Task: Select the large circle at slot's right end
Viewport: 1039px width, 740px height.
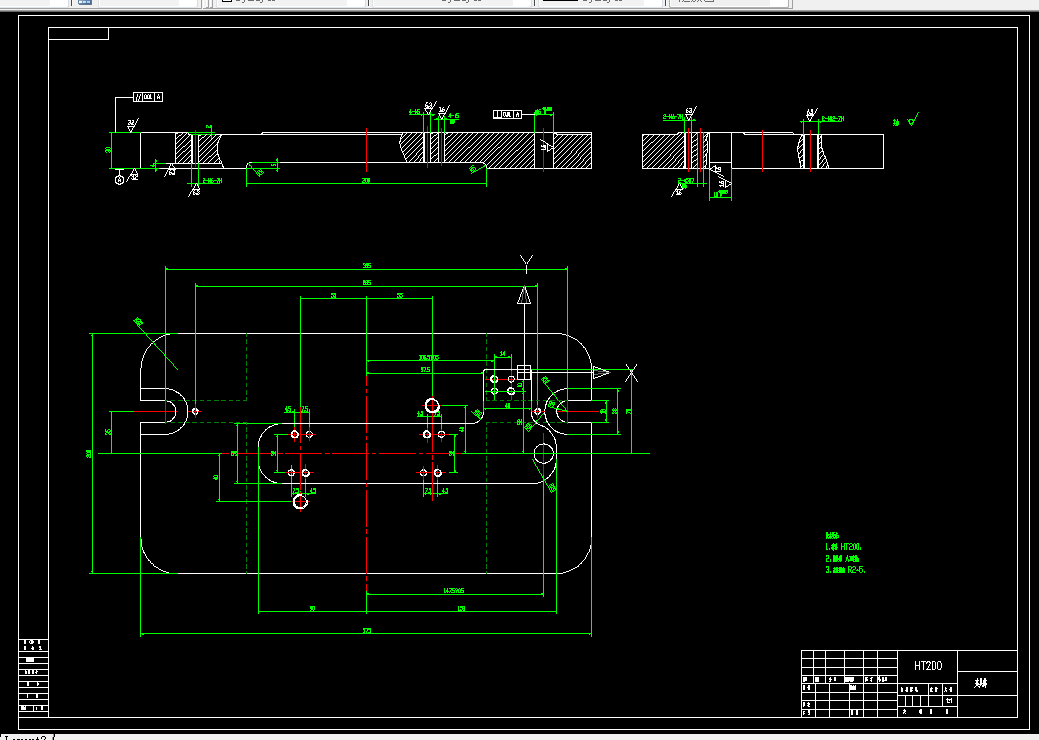Action: 544,454
